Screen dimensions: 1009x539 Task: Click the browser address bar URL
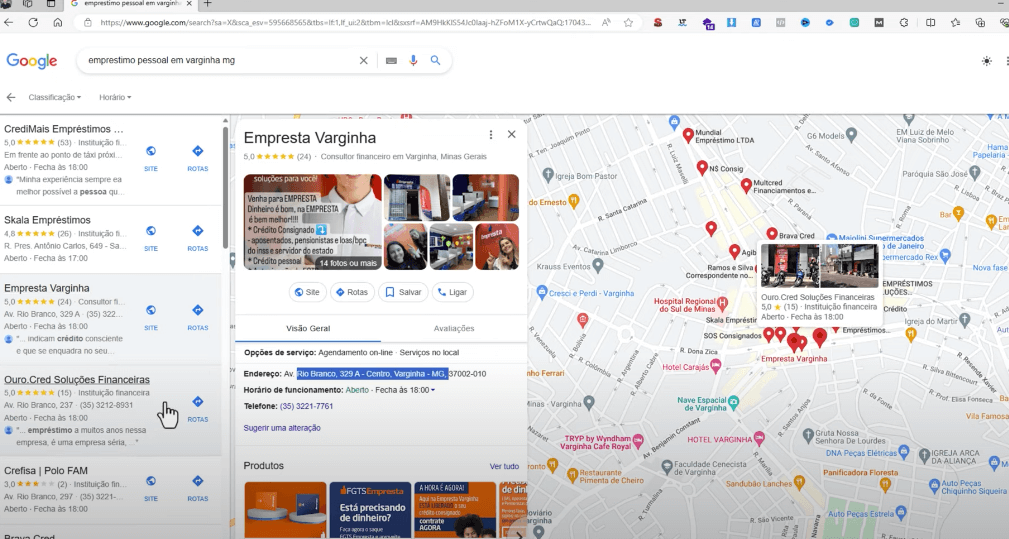click(345, 23)
